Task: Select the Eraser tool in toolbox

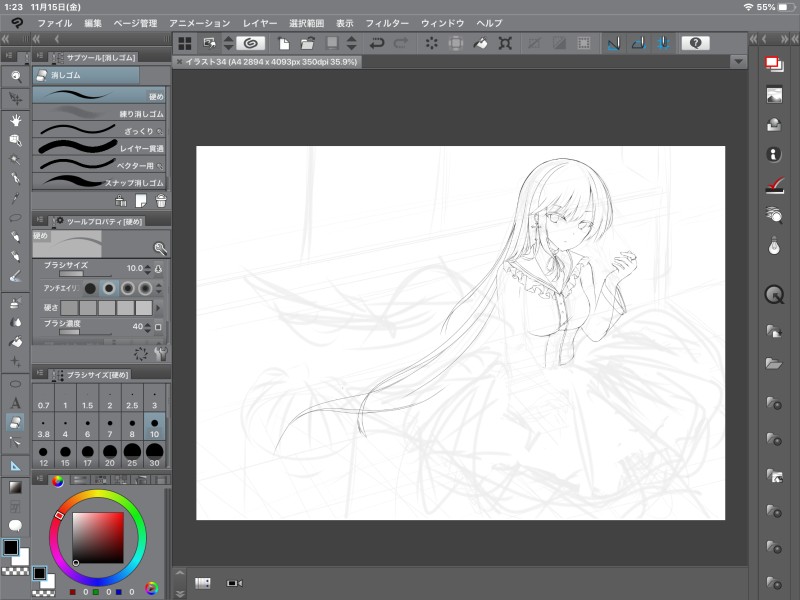Action: [16, 422]
